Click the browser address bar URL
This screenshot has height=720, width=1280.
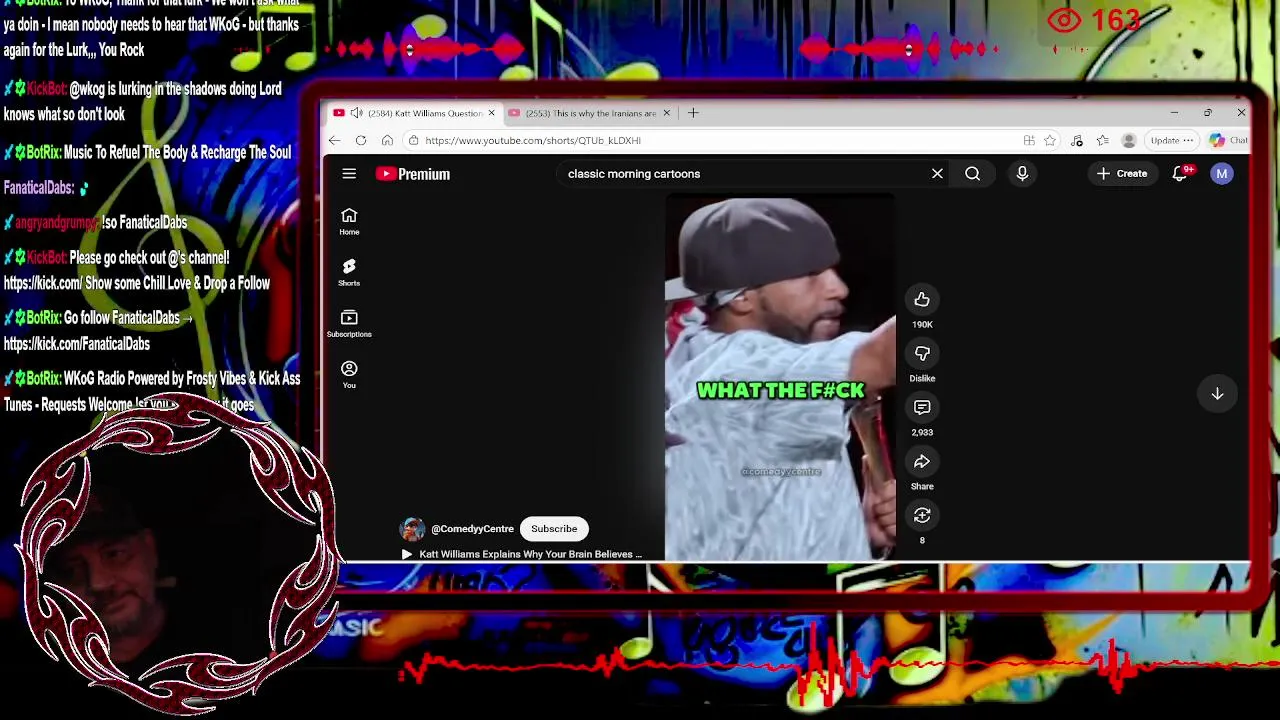[533, 140]
